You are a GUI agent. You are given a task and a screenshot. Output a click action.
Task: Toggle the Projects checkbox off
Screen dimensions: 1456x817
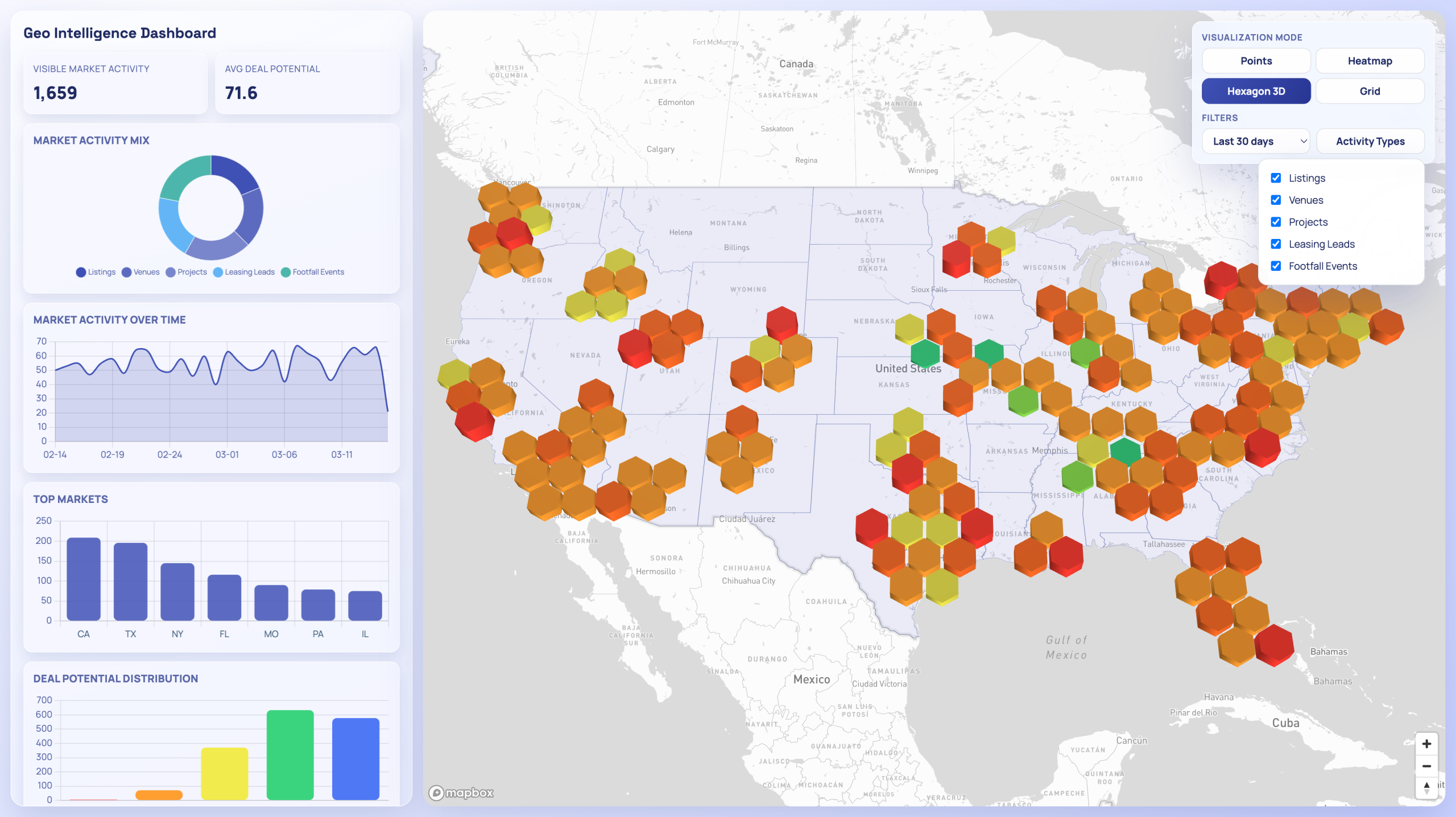pos(1276,222)
